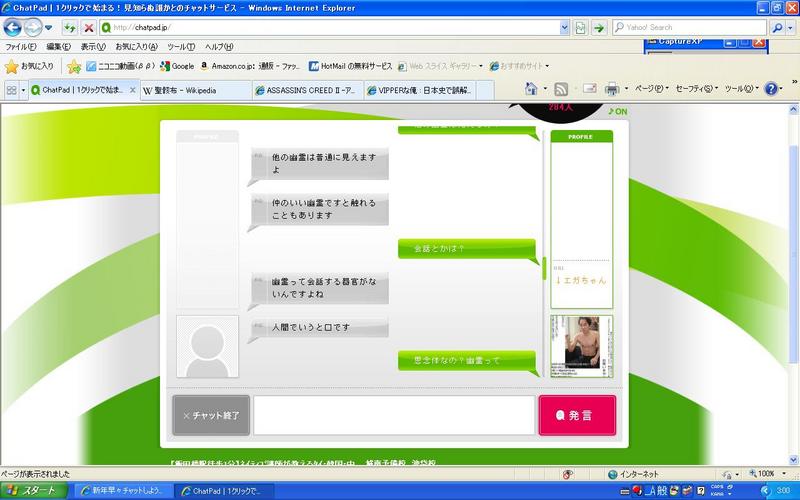Click the partner's profile photo thumbnail
Viewport: 800px width, 500px height.
582,346
